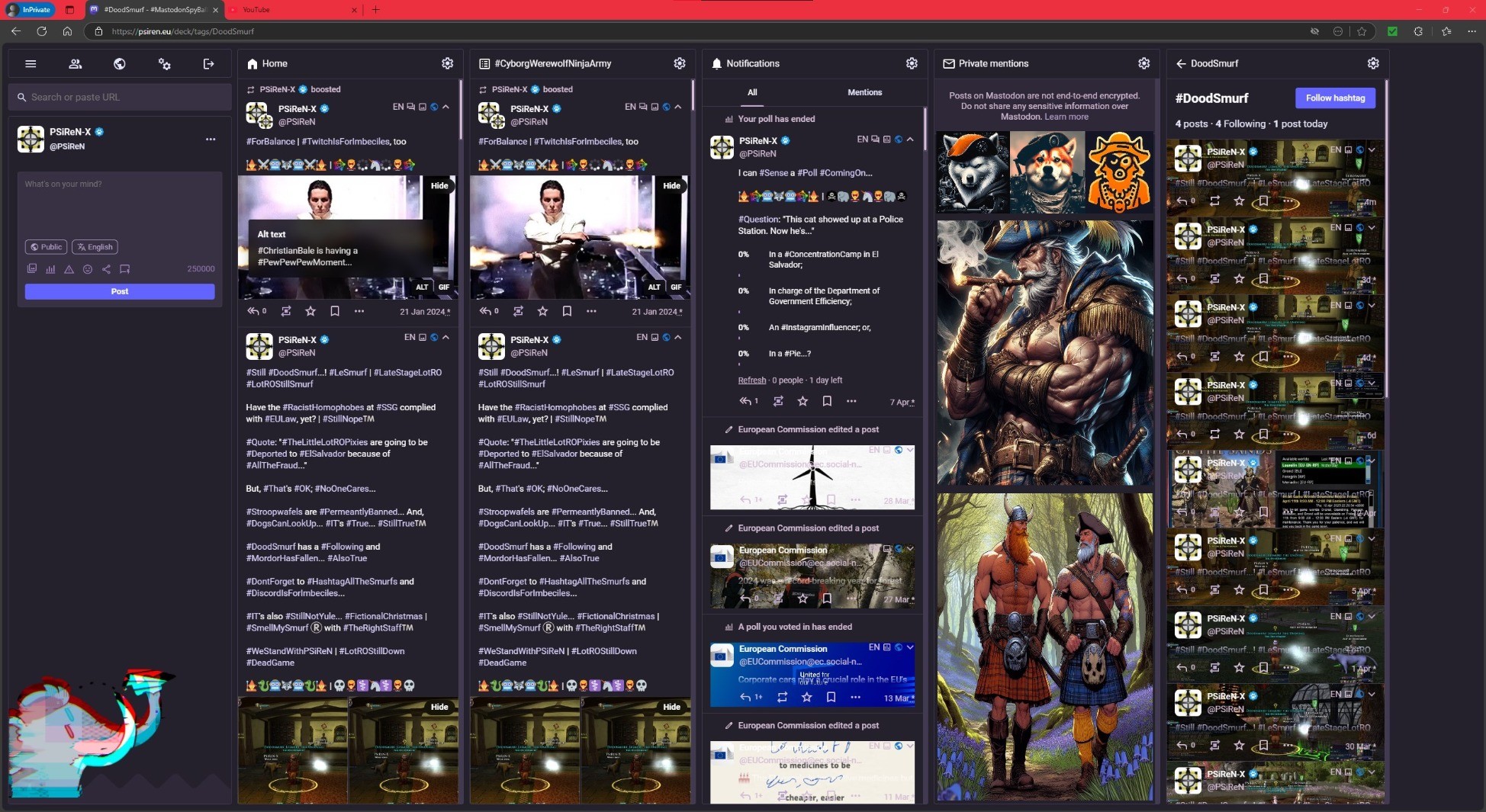Screen dimensions: 1486x812
Task: Bookmark the 21 Jan 2024 post in Home
Action: coord(335,311)
